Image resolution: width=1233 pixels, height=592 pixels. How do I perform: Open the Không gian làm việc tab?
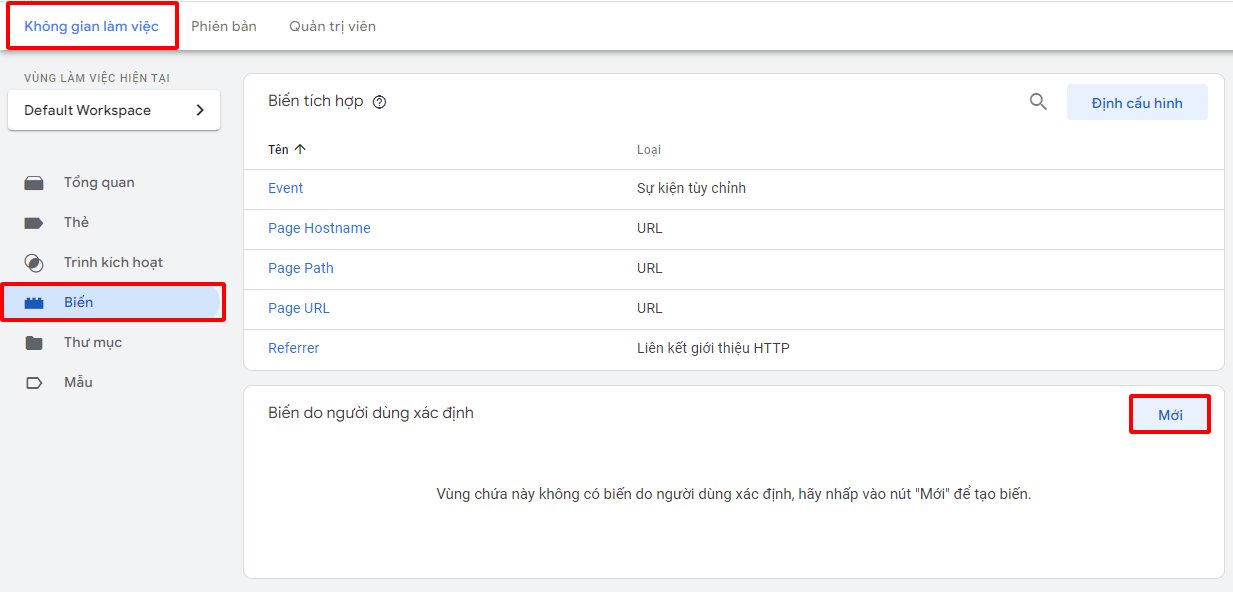[x=91, y=26]
